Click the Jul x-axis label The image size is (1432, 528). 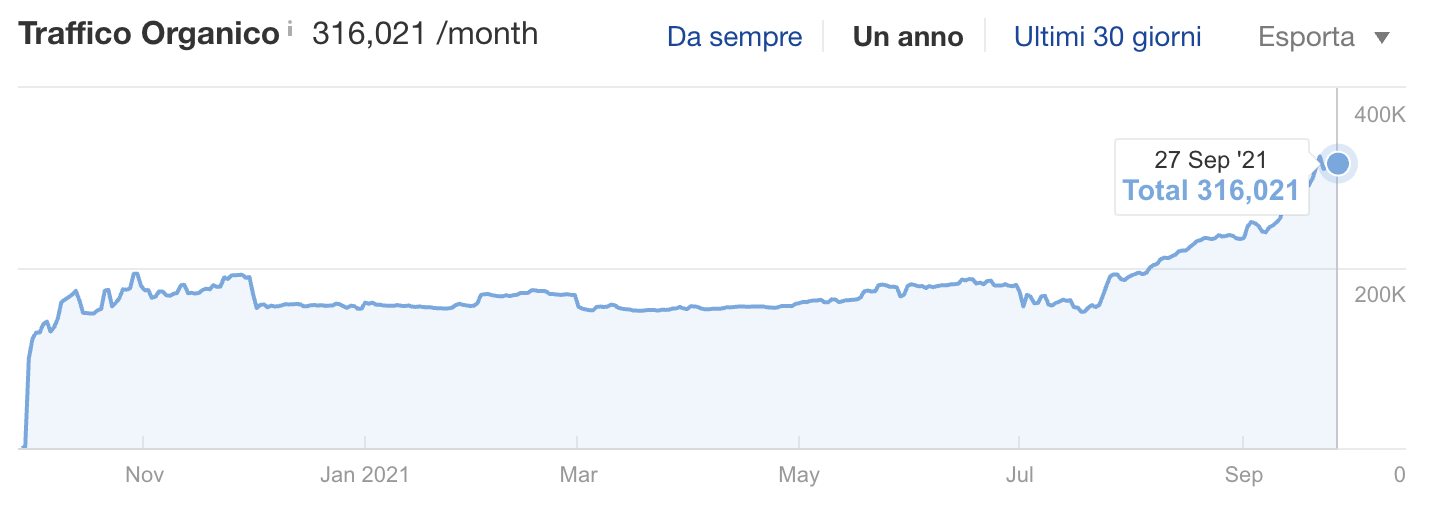point(1020,475)
